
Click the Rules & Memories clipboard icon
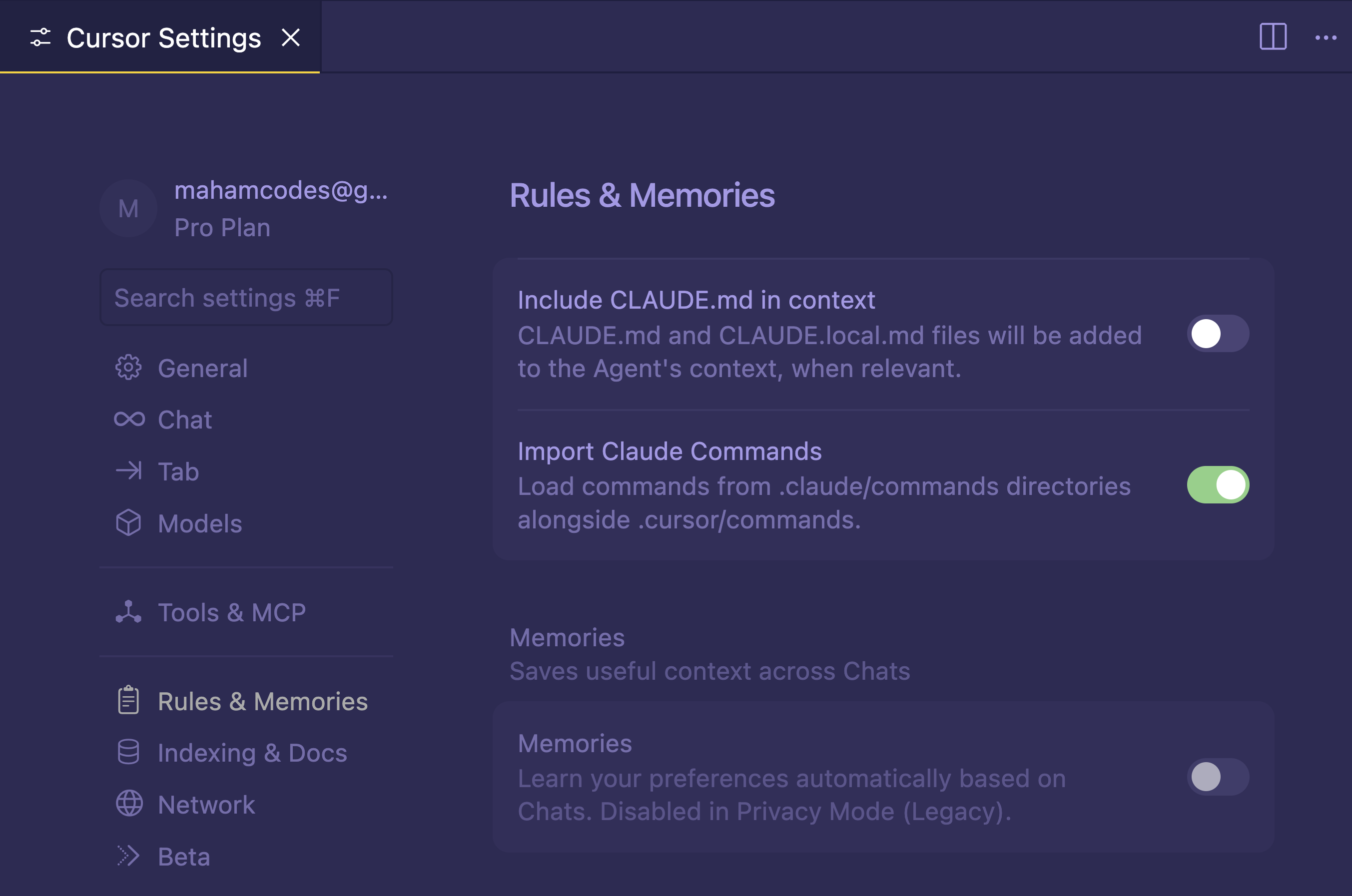pyautogui.click(x=128, y=700)
